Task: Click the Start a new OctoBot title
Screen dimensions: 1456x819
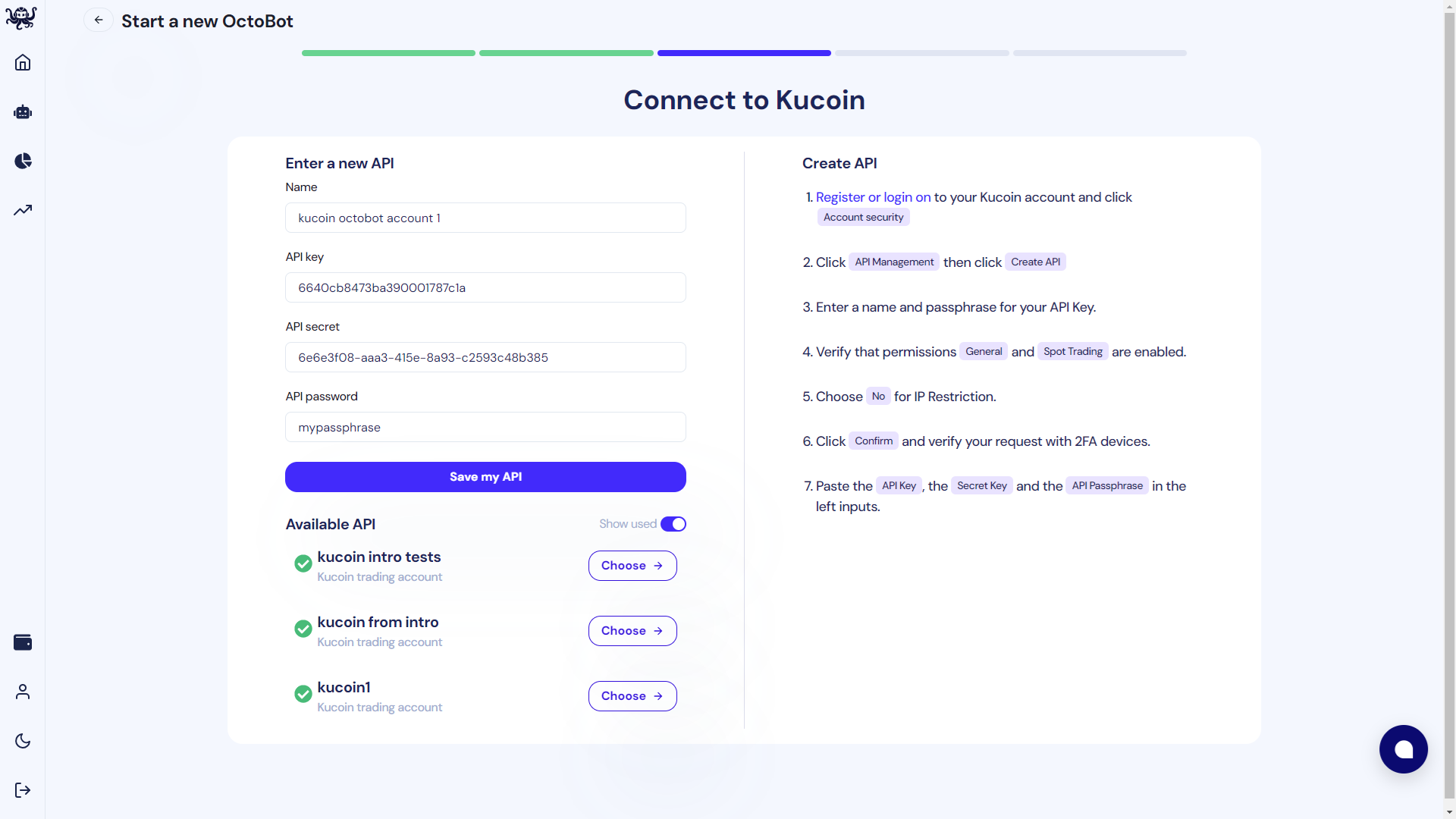Action: [x=207, y=21]
